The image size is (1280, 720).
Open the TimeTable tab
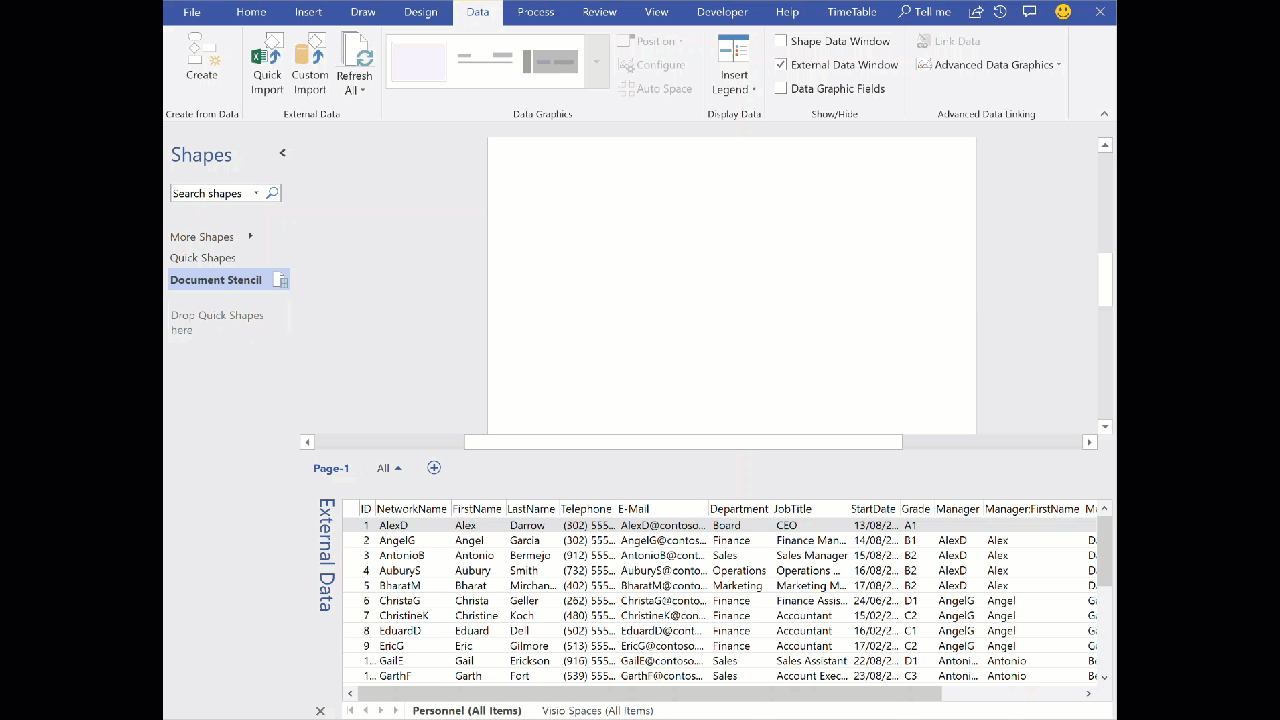[851, 12]
